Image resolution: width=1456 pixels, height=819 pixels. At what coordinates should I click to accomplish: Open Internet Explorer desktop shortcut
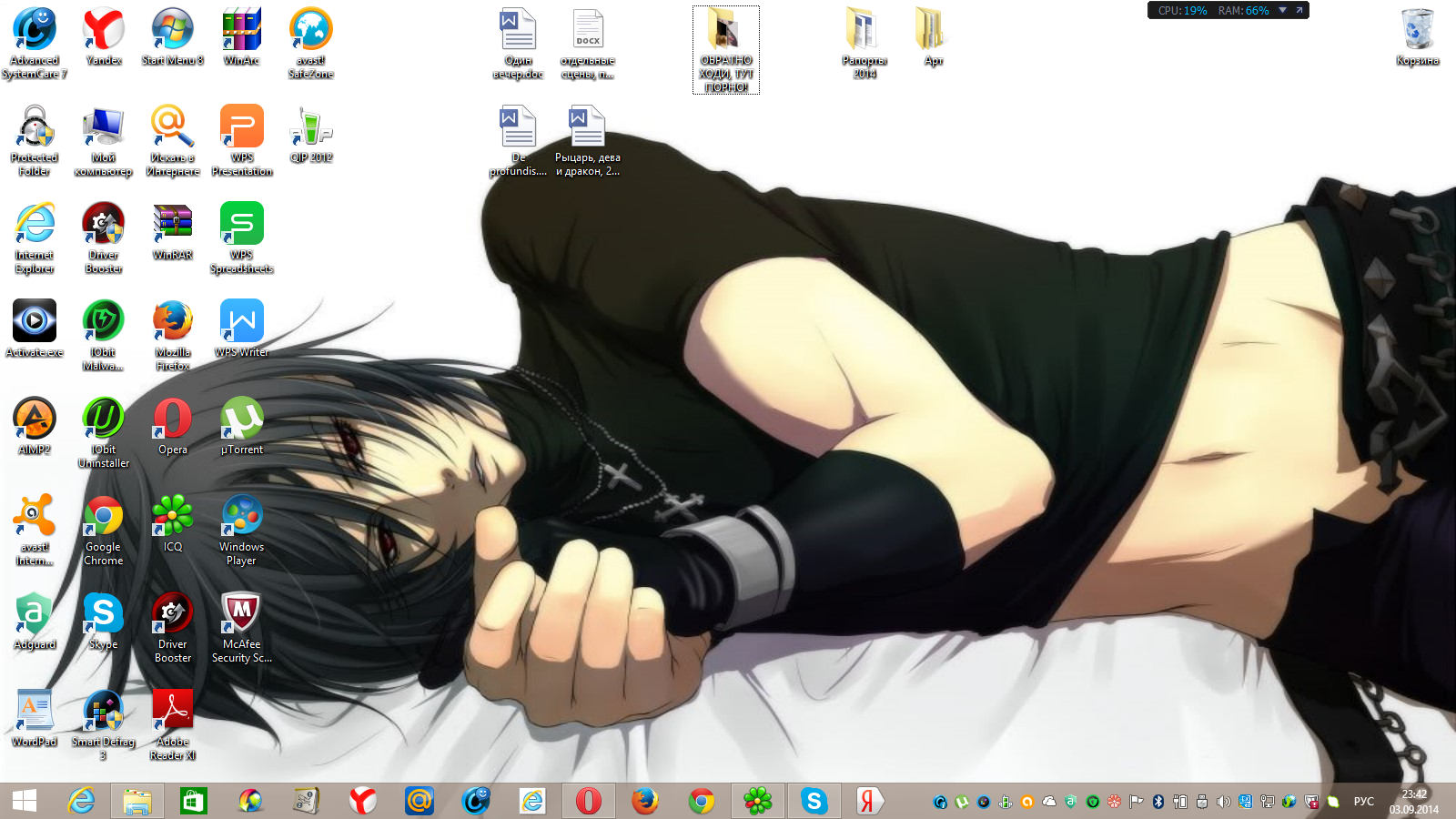click(35, 238)
